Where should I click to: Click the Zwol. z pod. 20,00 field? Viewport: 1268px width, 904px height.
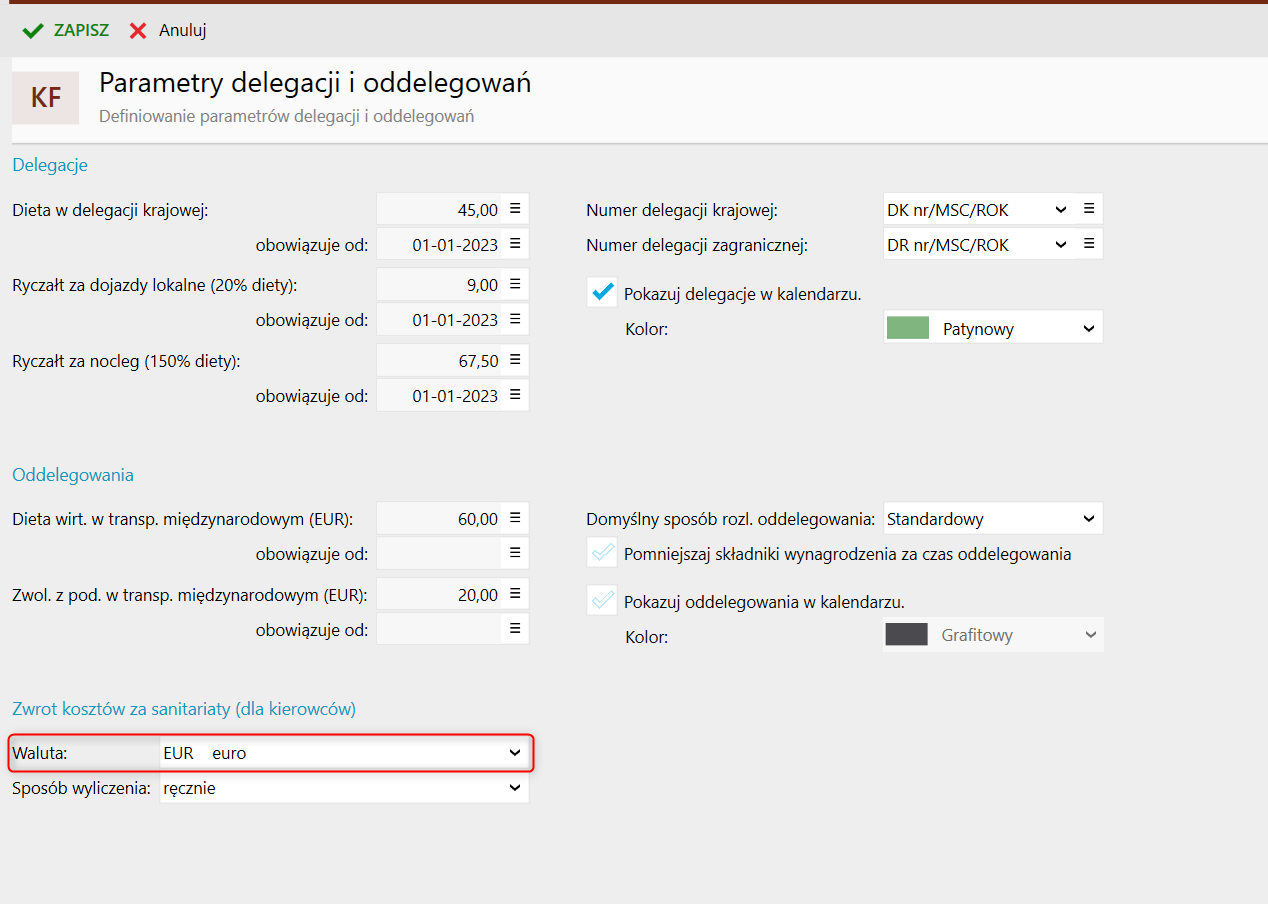[439, 595]
